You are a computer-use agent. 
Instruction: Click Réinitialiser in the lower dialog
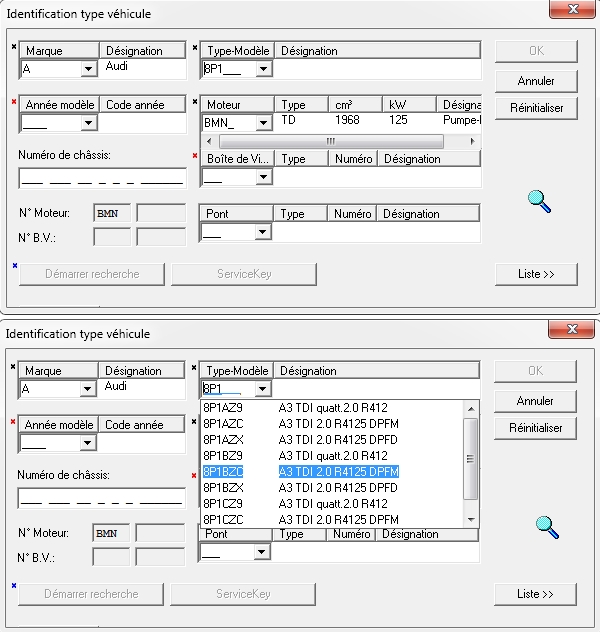(x=535, y=428)
